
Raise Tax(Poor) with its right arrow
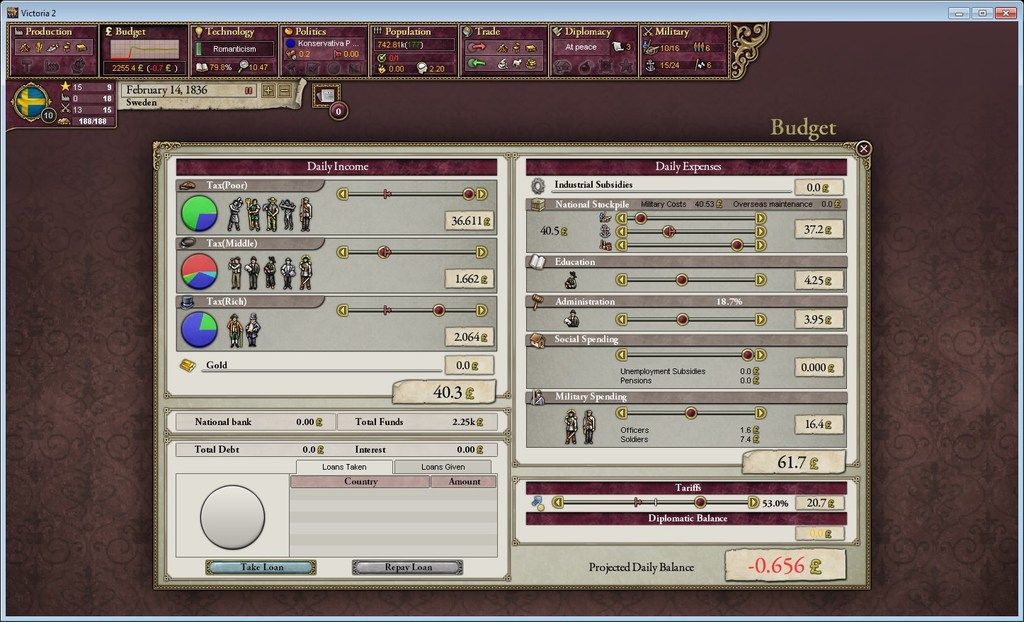click(481, 194)
